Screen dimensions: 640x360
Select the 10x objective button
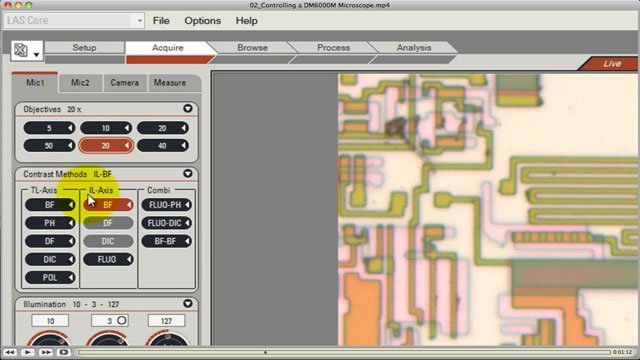(106, 128)
